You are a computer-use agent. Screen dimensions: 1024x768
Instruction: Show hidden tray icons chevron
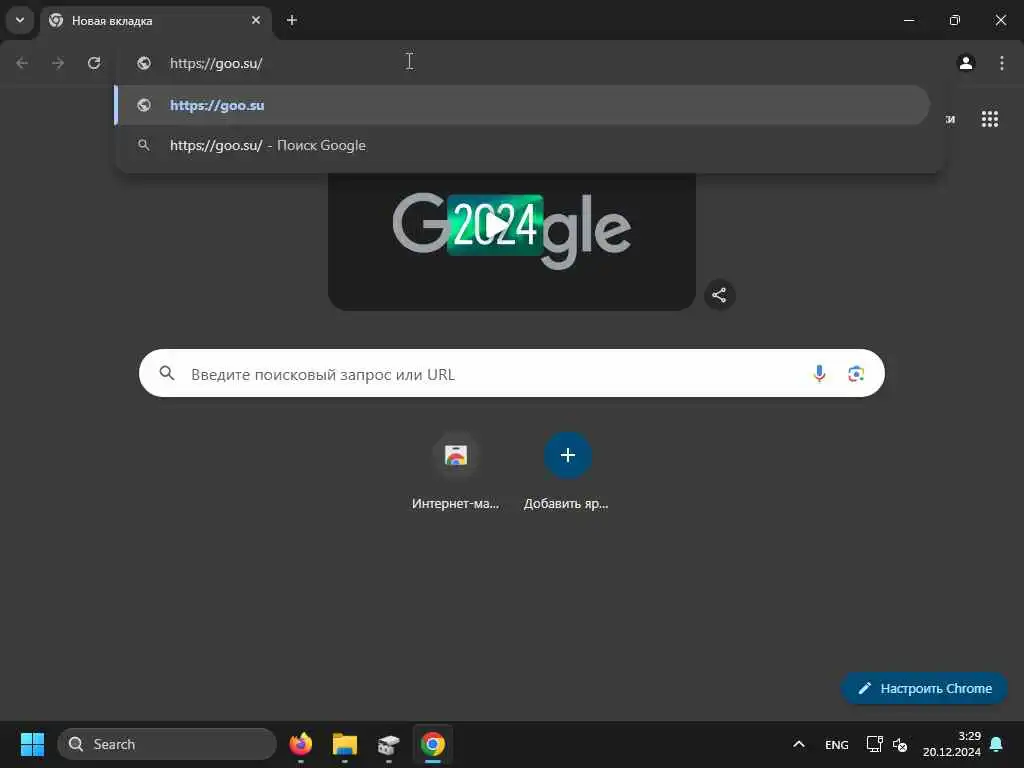(x=799, y=744)
